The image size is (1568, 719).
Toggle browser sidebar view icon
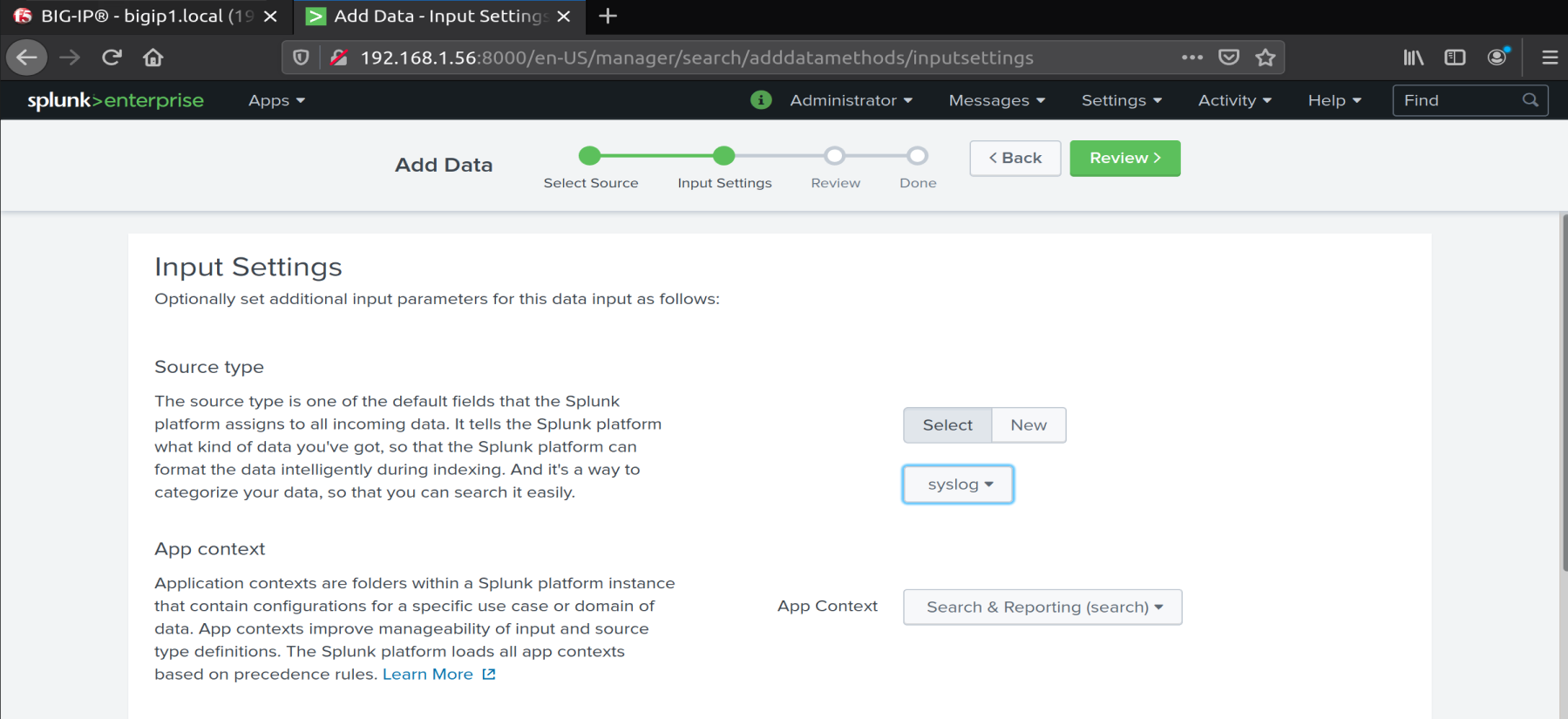tap(1455, 58)
